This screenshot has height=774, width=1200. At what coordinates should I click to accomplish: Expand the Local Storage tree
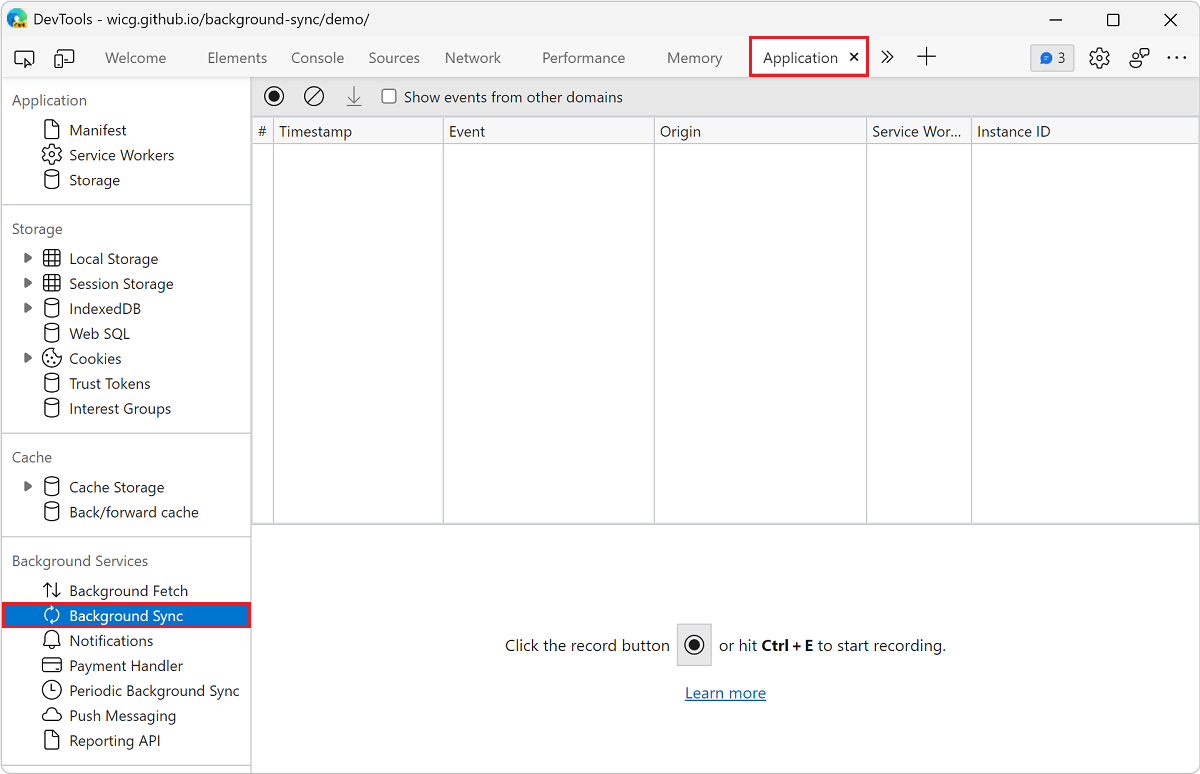(27, 258)
